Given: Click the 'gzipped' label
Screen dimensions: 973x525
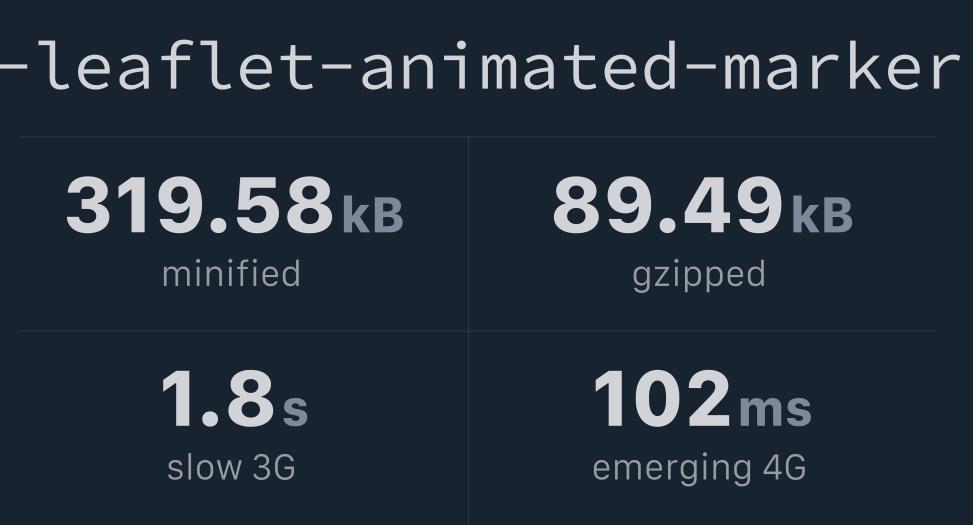Looking at the screenshot, I should pyautogui.click(x=699, y=276).
